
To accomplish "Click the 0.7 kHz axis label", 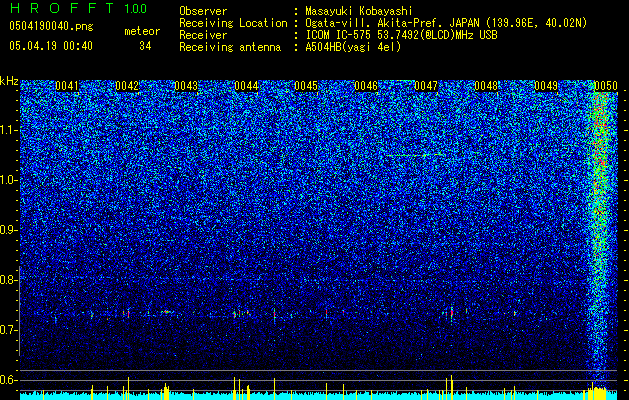I will point(8,330).
